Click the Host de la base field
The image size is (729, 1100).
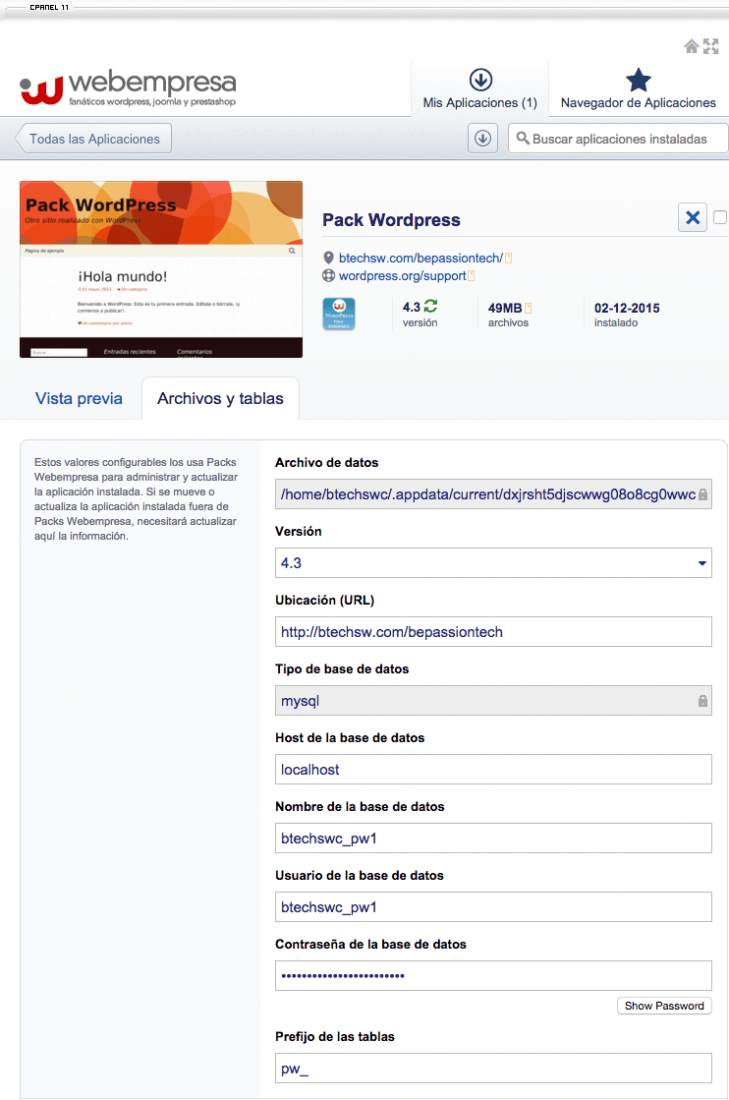pos(493,769)
